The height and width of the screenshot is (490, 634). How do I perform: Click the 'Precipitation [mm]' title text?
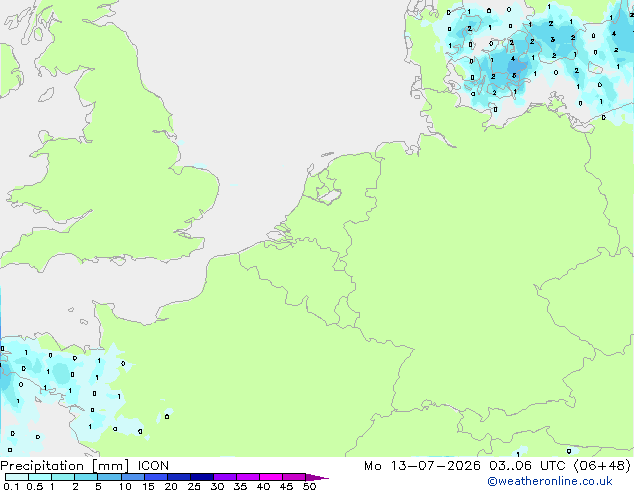click(x=65, y=466)
